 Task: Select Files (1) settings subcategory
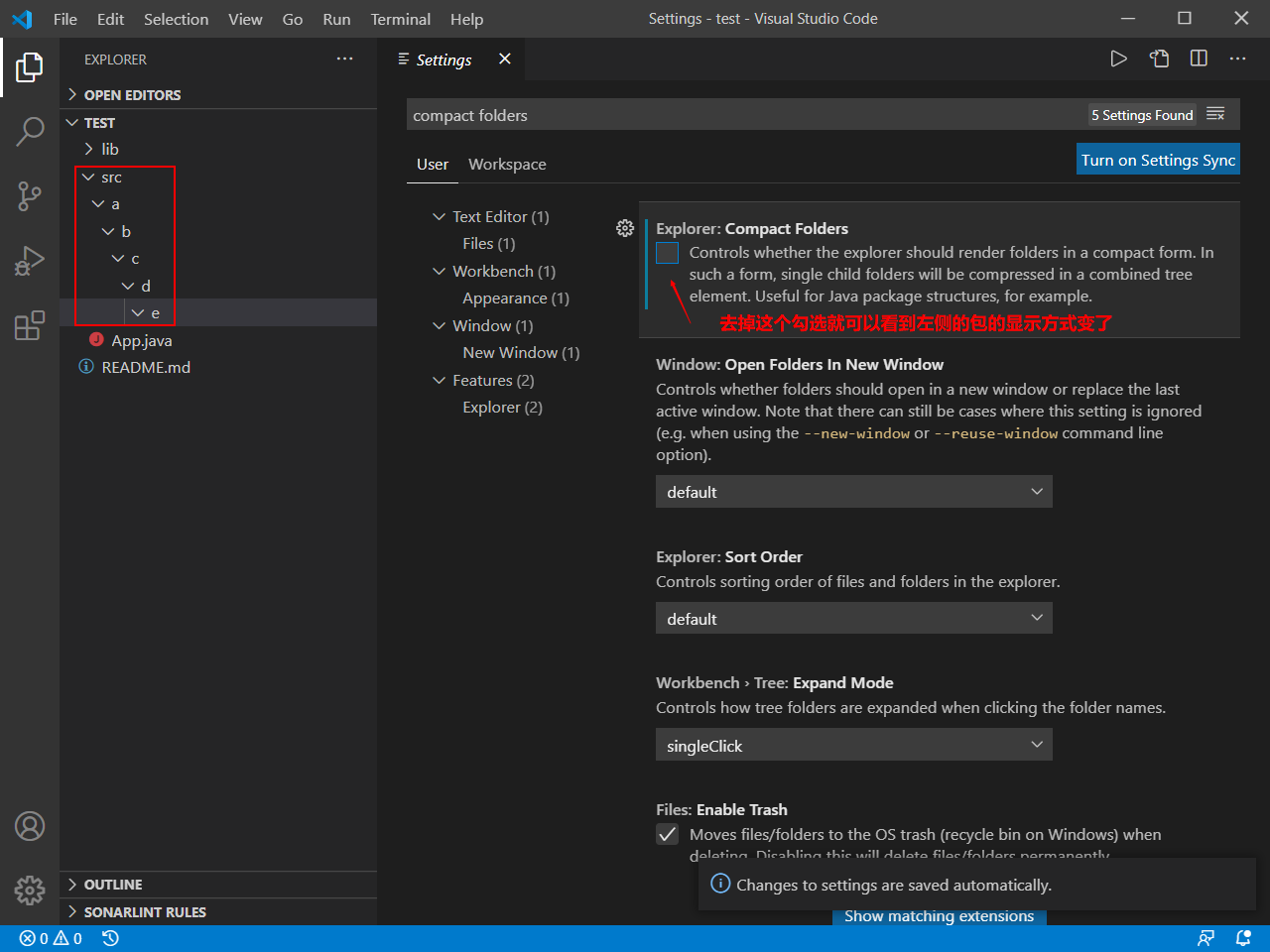coord(488,244)
